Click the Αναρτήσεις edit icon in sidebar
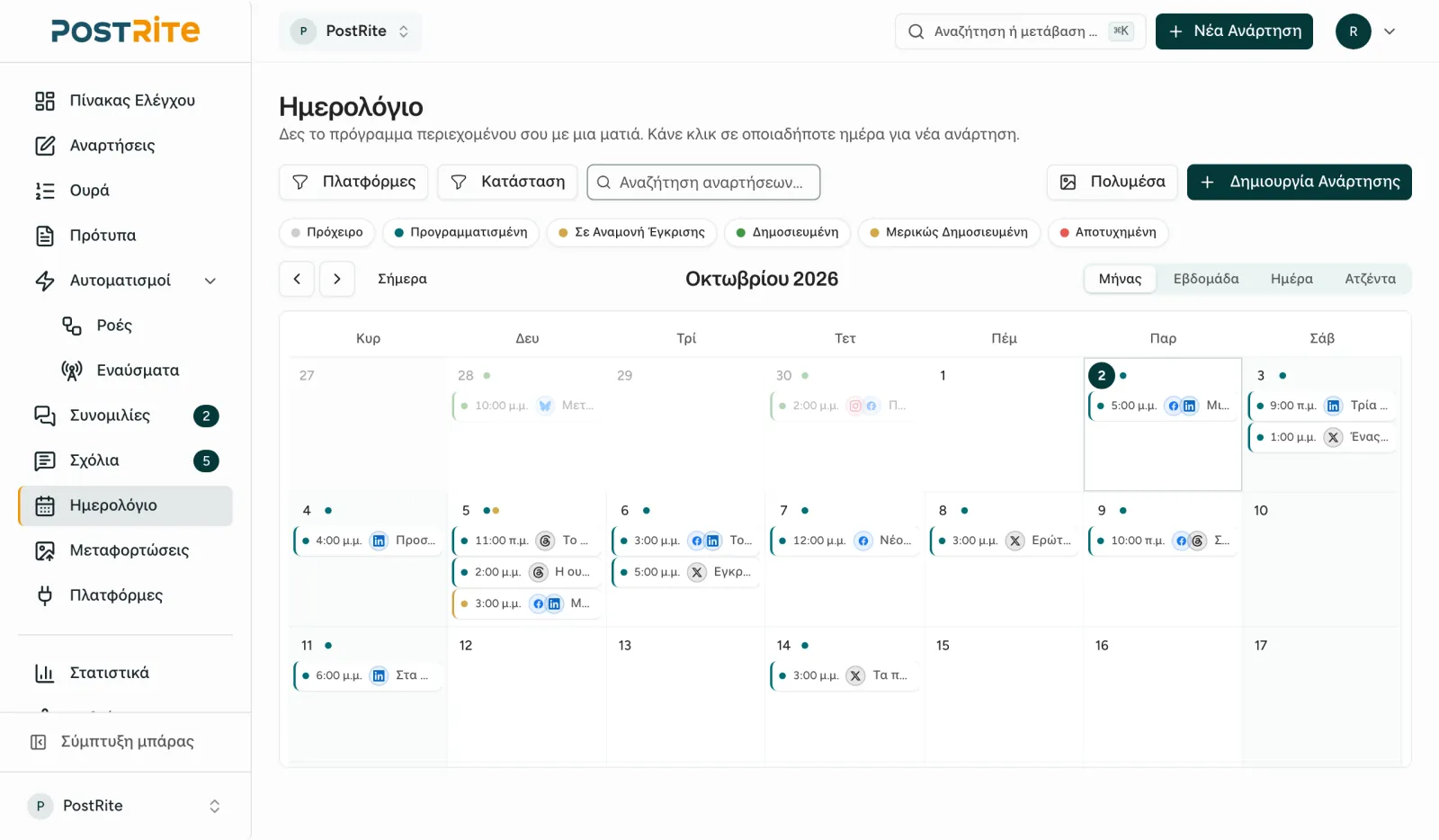 (45, 146)
